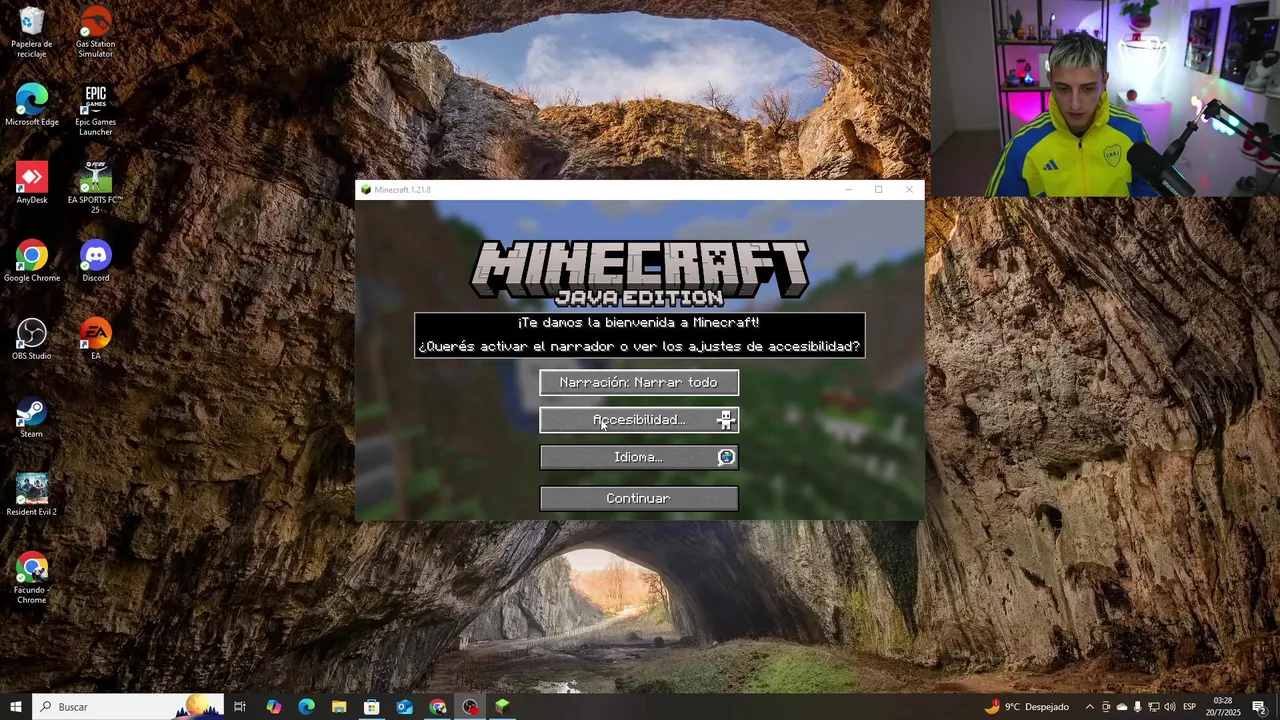Expand hidden system tray icons chevron
This screenshot has width=1280, height=720.
coord(1089,707)
